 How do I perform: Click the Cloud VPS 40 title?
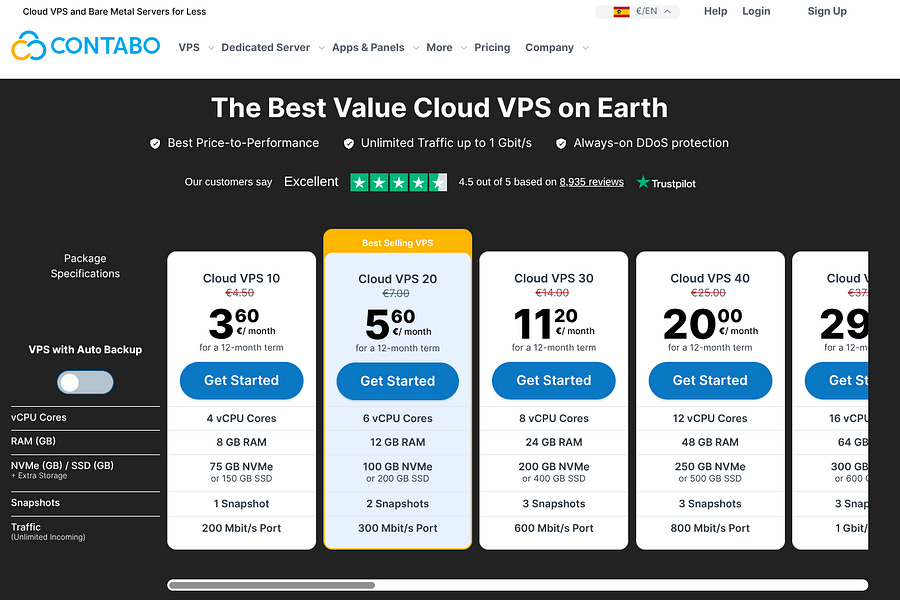click(x=710, y=278)
